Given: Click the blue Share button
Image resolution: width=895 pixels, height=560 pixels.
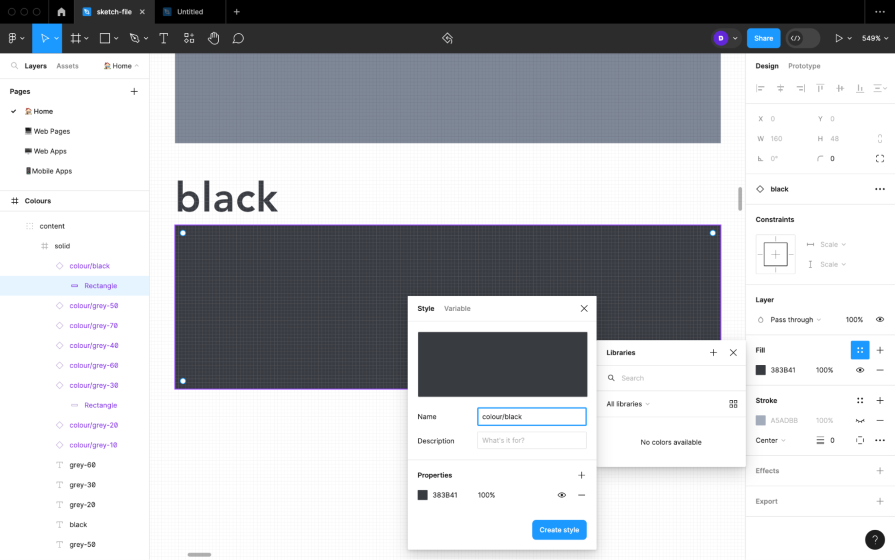Looking at the screenshot, I should (763, 38).
